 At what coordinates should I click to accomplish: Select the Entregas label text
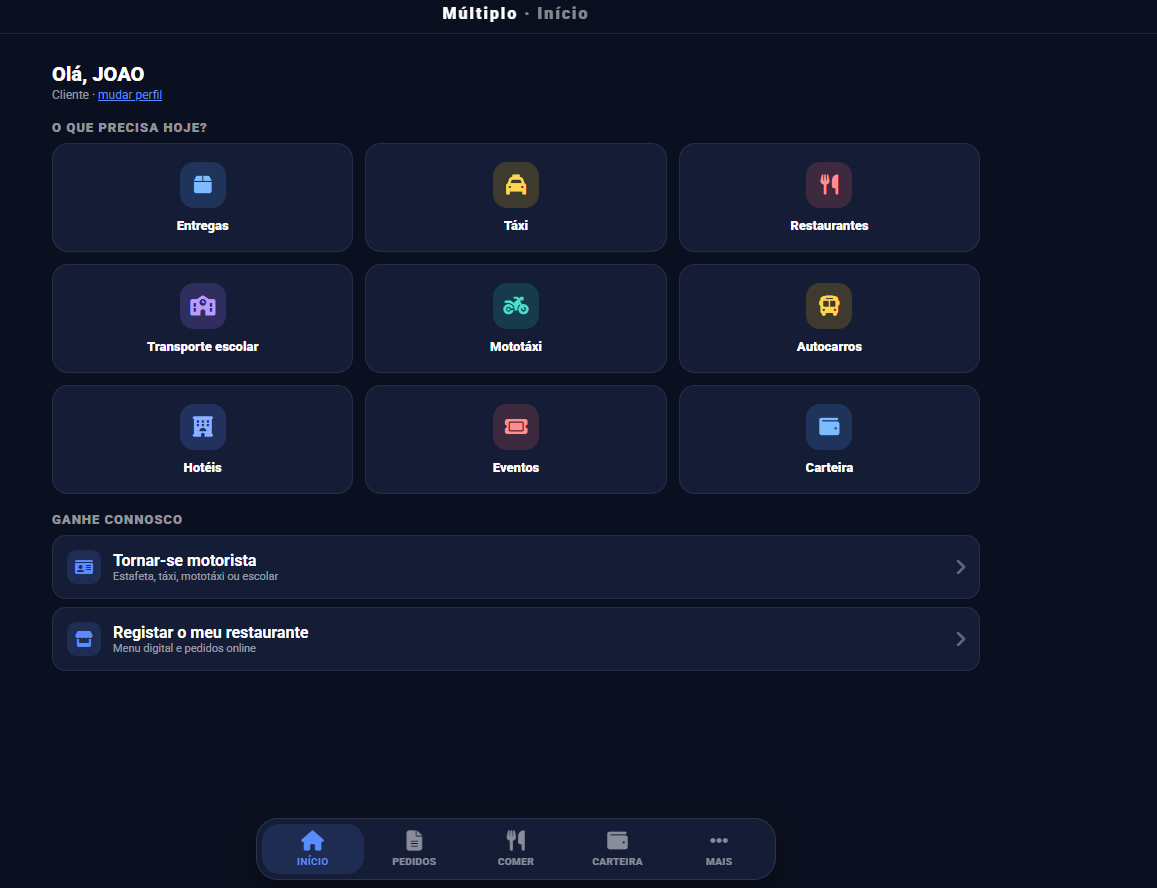click(203, 226)
